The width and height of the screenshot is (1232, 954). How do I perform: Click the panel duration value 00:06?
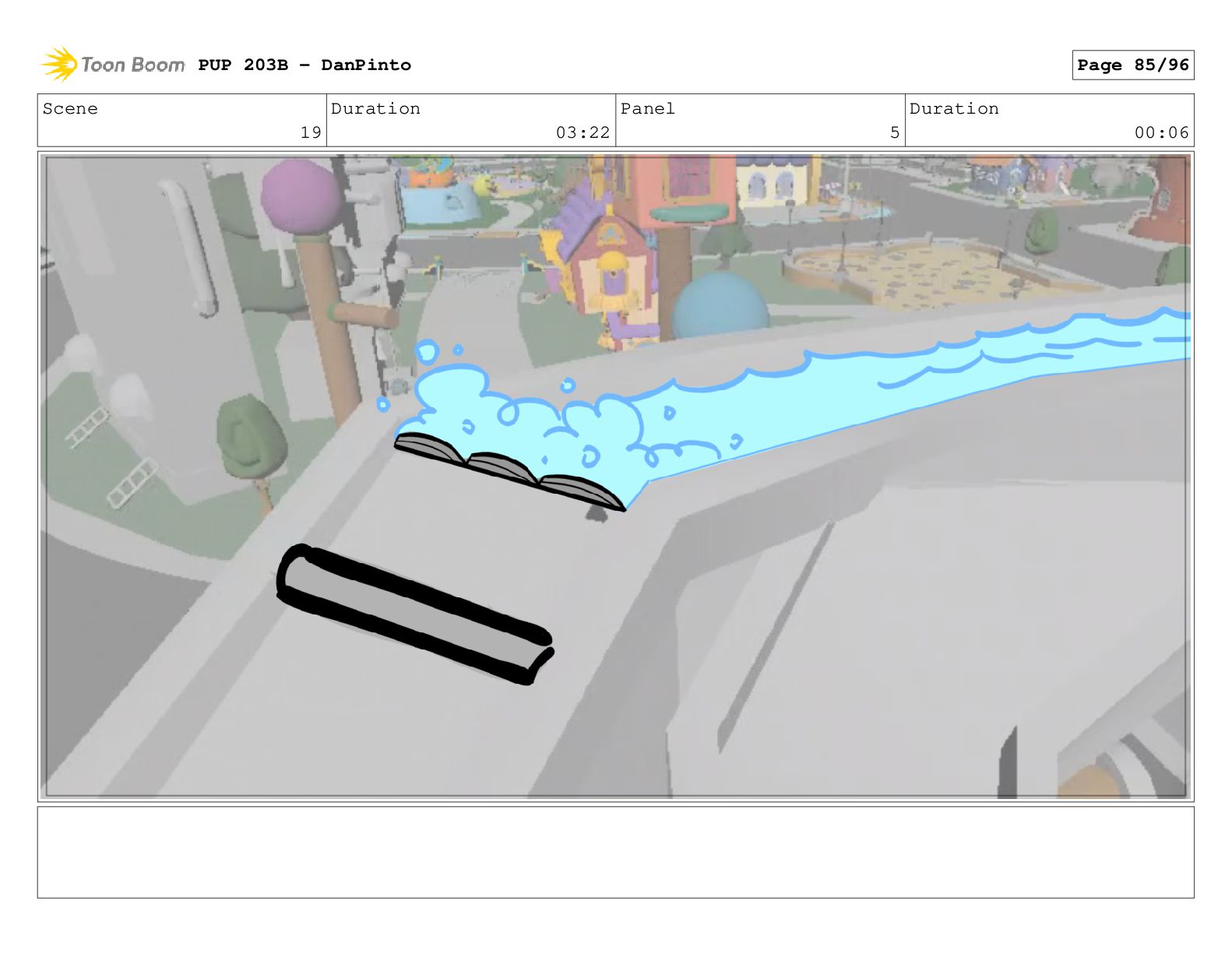1161,132
